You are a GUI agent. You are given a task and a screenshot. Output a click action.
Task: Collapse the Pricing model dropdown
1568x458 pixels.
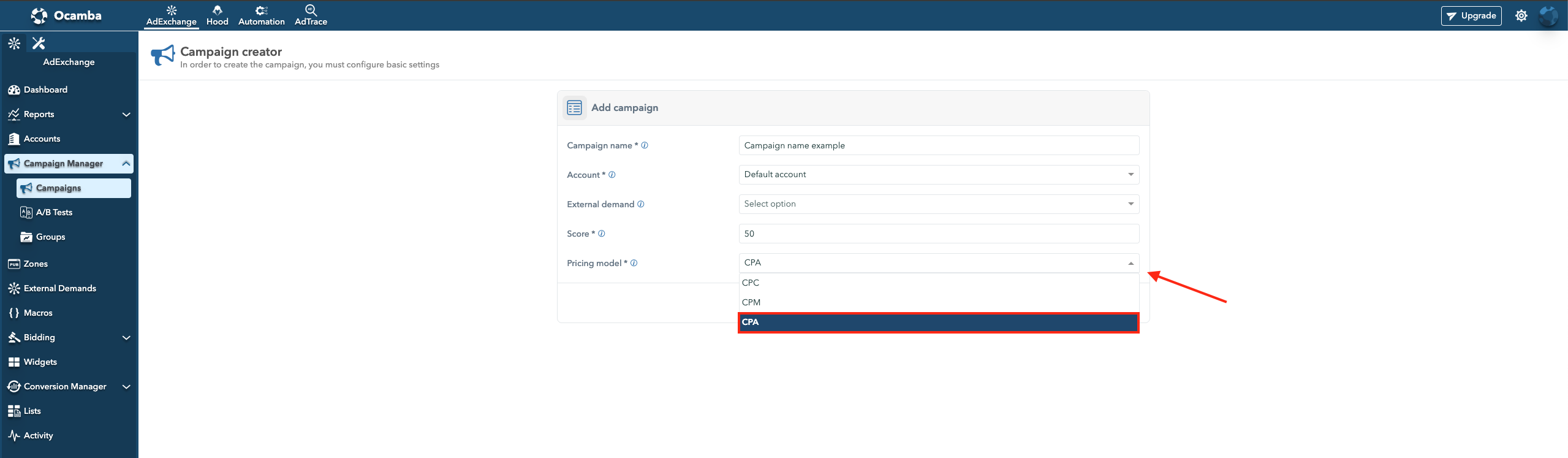click(1130, 263)
